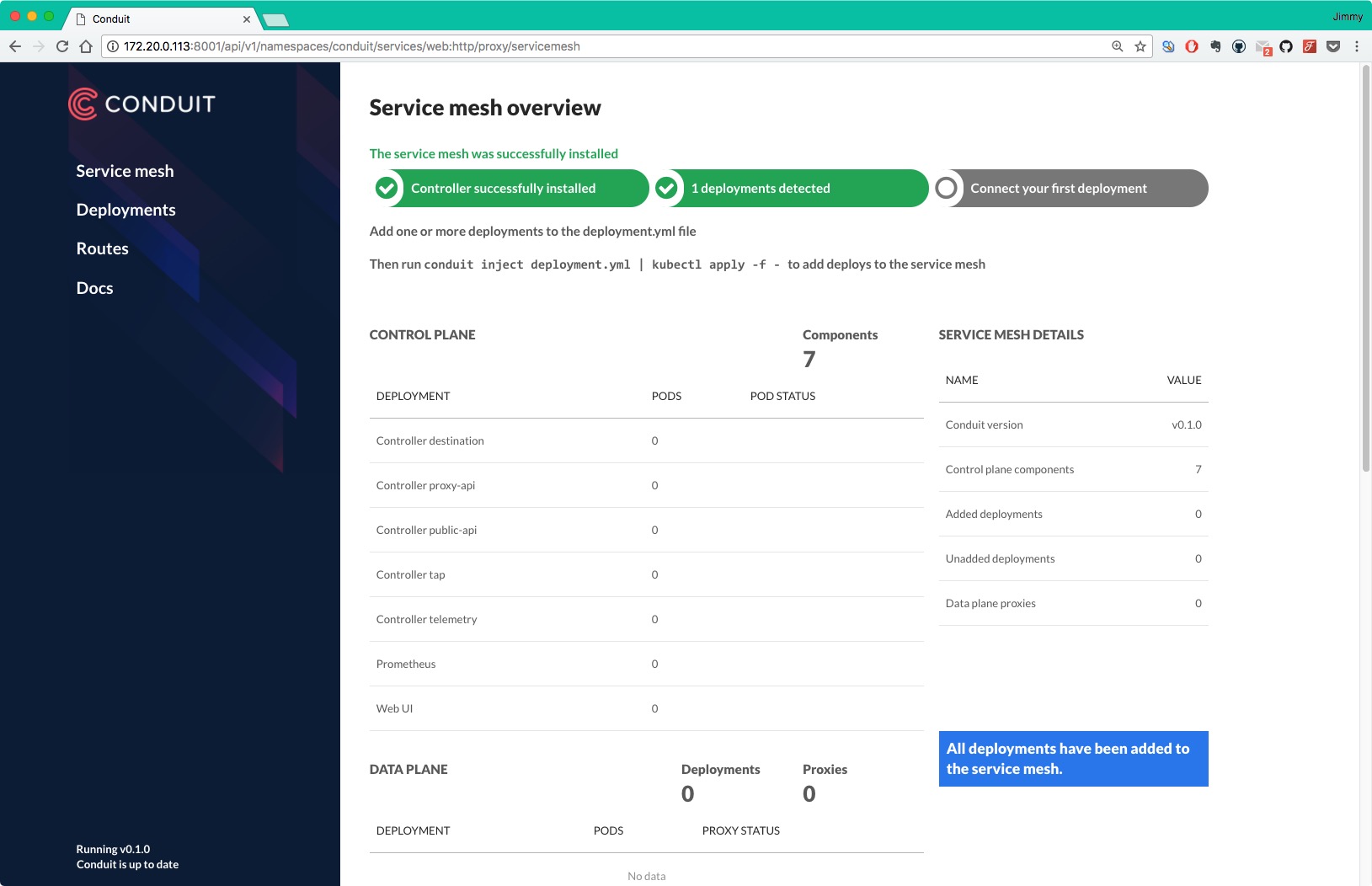The width and height of the screenshot is (1372, 886).
Task: Open the Deployments page from the sidebar
Action: (x=125, y=210)
